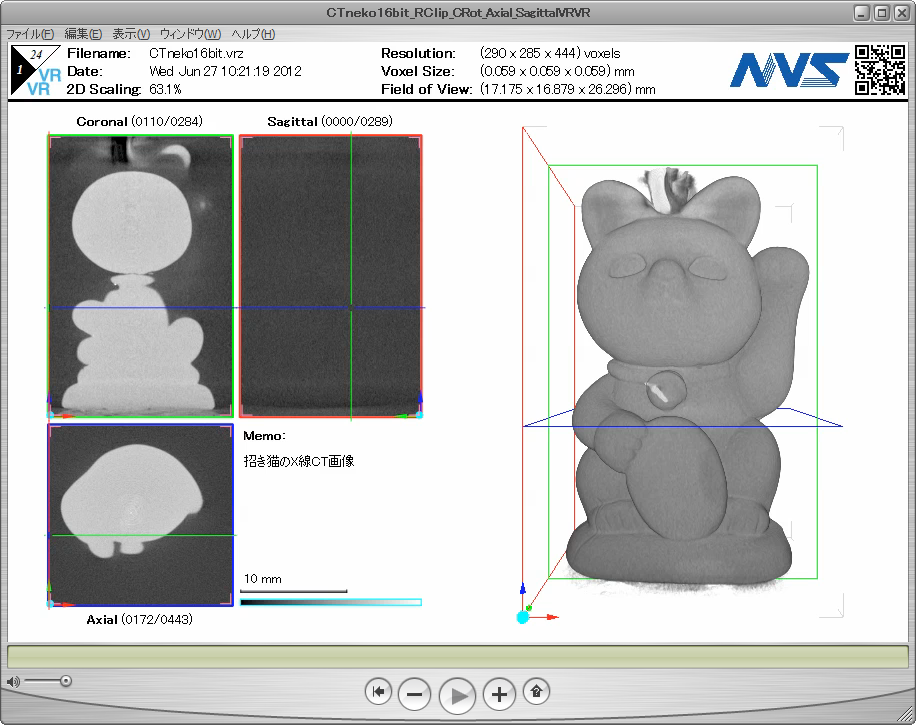Click the red X-axis arrow in the 3D view
Image resolution: width=916 pixels, height=725 pixels.
coord(551,617)
